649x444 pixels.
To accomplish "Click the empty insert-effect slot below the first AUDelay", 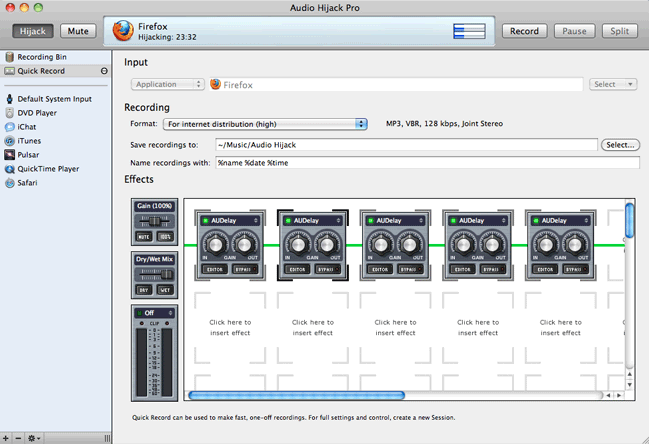I will (230, 327).
